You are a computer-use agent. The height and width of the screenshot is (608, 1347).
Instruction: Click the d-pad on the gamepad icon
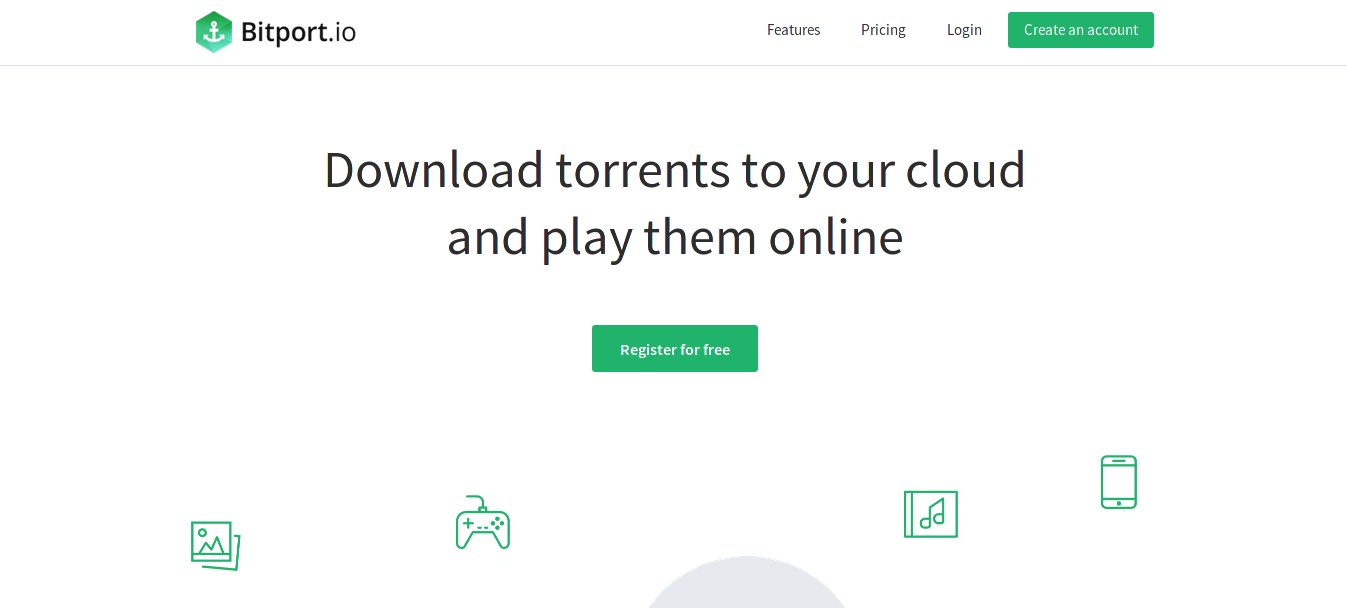click(468, 522)
